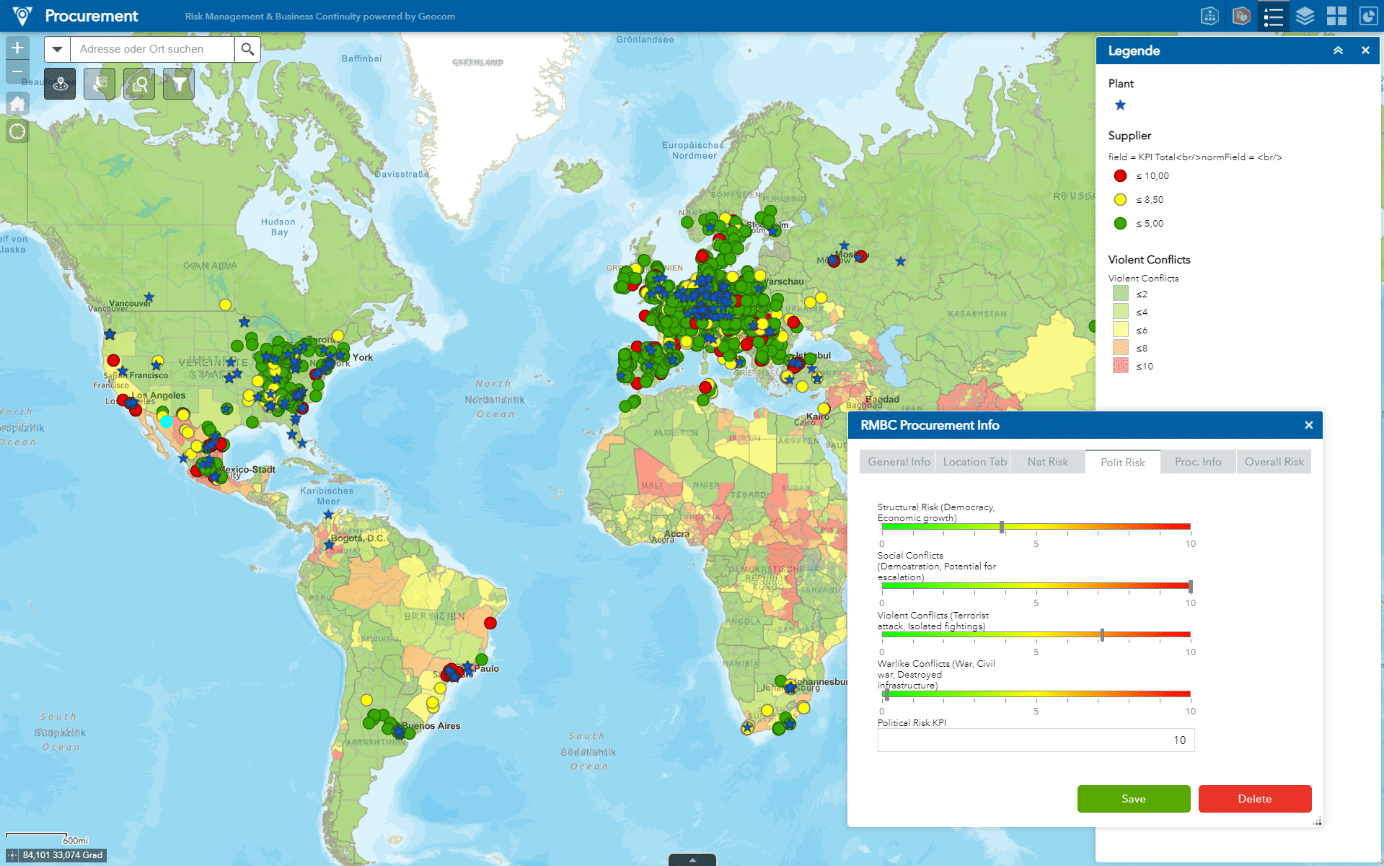This screenshot has height=866, width=1384.
Task: Find my location with the crosshair button
Action: 17,131
